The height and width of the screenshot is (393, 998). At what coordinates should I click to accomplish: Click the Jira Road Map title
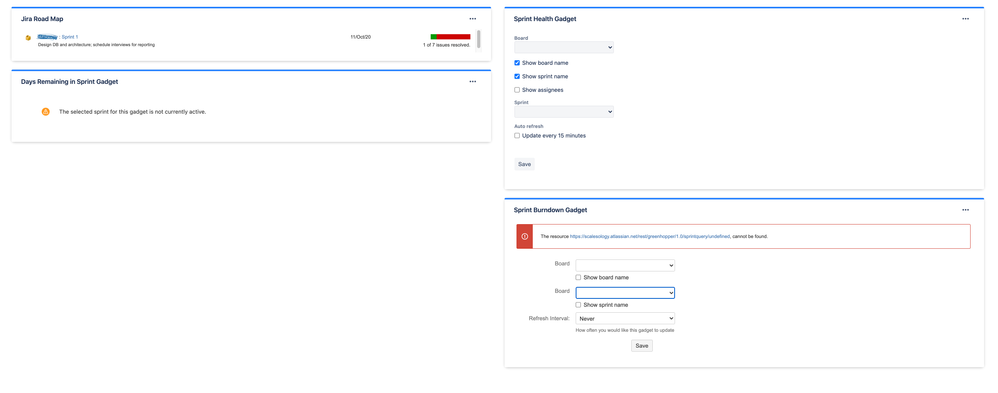pyautogui.click(x=42, y=19)
